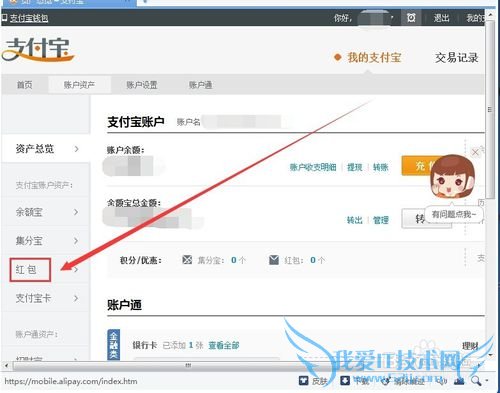Screen dimensions: 500x393
Task: Expand the account name dropdown arrow
Action: coord(392,17)
